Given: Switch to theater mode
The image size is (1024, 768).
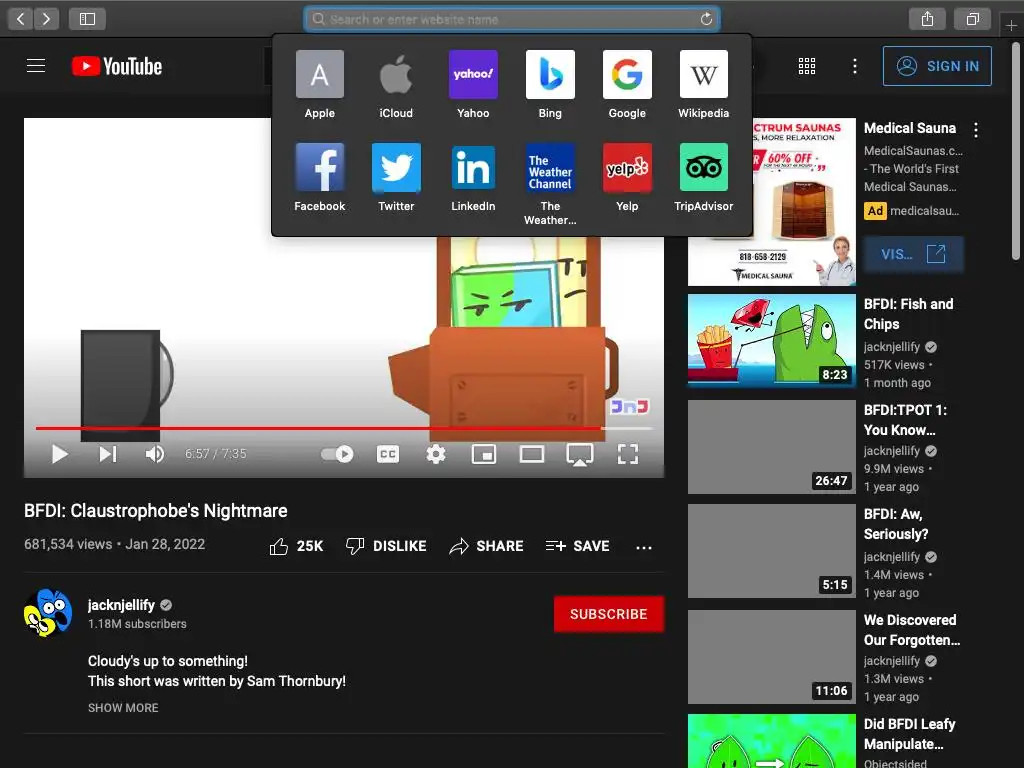Looking at the screenshot, I should point(532,454).
